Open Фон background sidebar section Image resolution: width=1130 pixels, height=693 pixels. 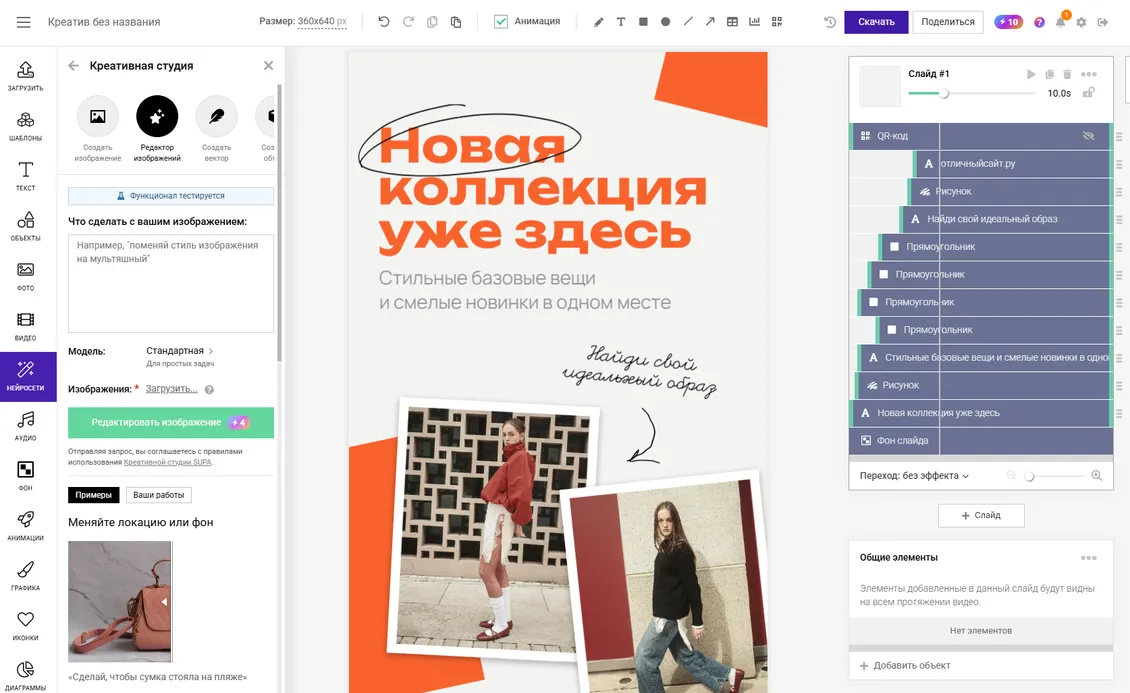pyautogui.click(x=25, y=476)
